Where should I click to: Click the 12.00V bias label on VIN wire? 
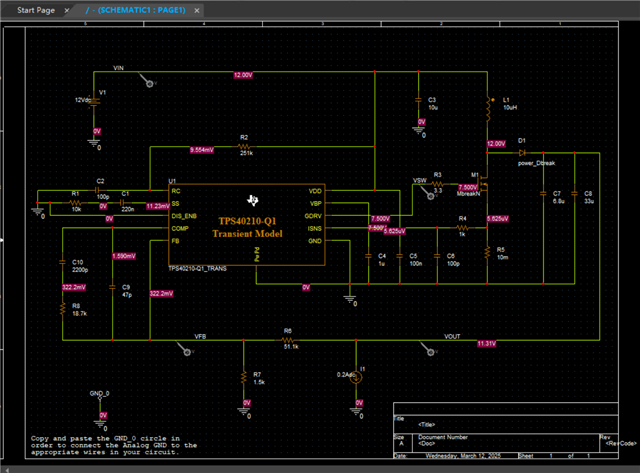click(x=243, y=75)
